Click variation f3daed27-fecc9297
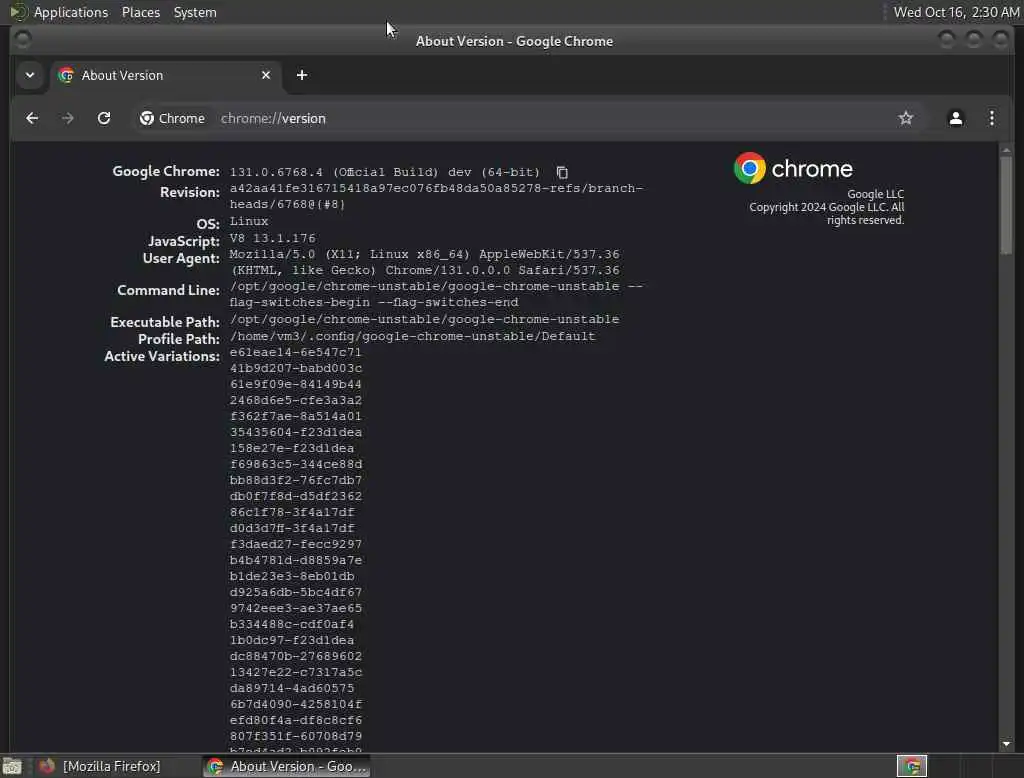Image resolution: width=1024 pixels, height=778 pixels. [x=295, y=544]
